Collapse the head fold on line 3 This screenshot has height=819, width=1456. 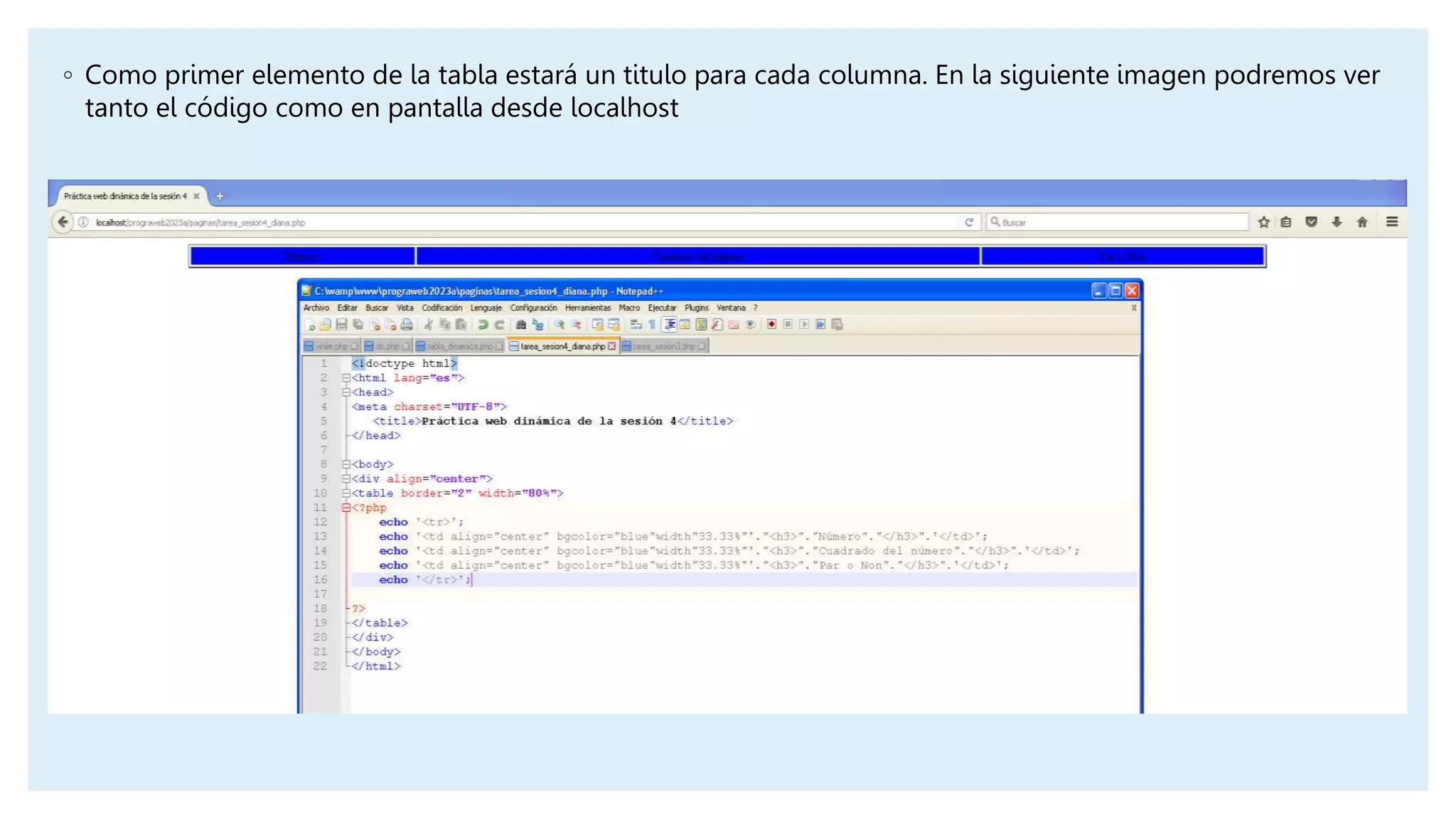(346, 392)
